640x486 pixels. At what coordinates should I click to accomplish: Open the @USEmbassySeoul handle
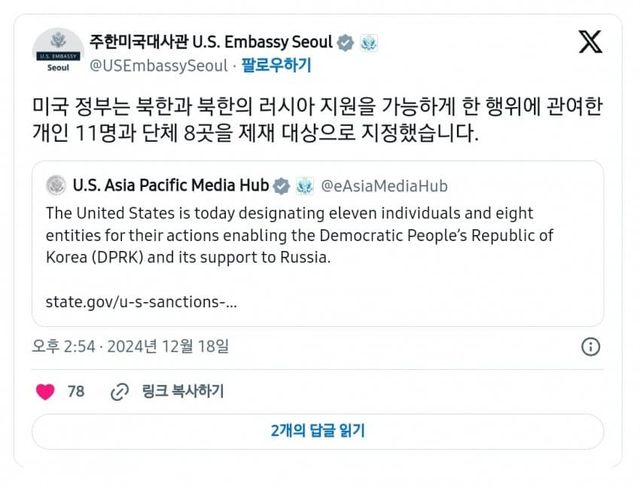coord(158,66)
